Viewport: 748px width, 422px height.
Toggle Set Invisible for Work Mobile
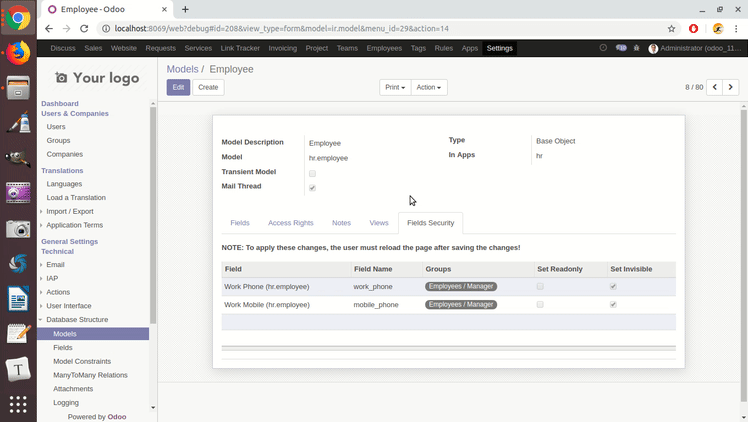[613, 304]
